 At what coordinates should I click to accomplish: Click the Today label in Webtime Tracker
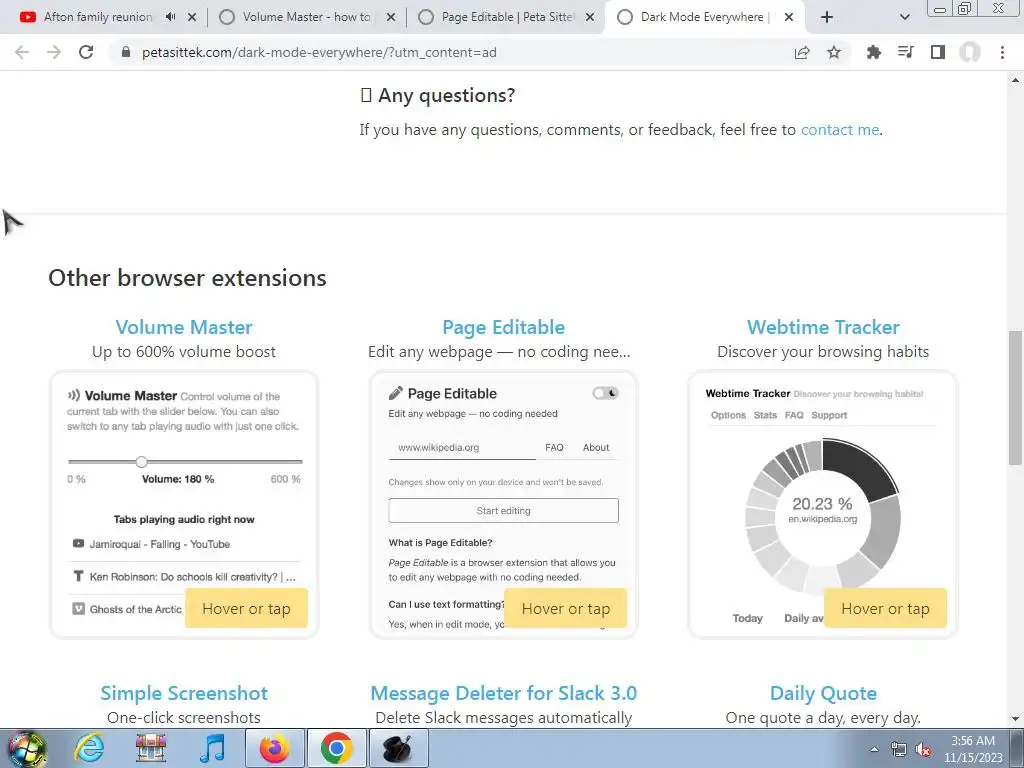[747, 618]
